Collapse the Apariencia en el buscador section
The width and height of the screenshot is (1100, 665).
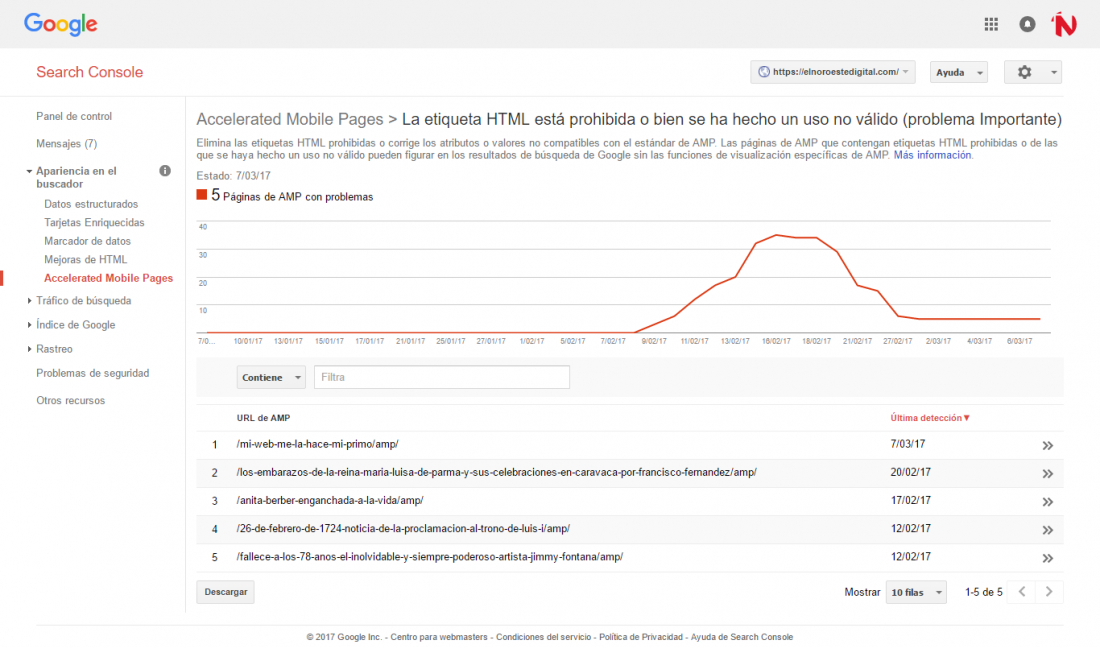click(29, 171)
